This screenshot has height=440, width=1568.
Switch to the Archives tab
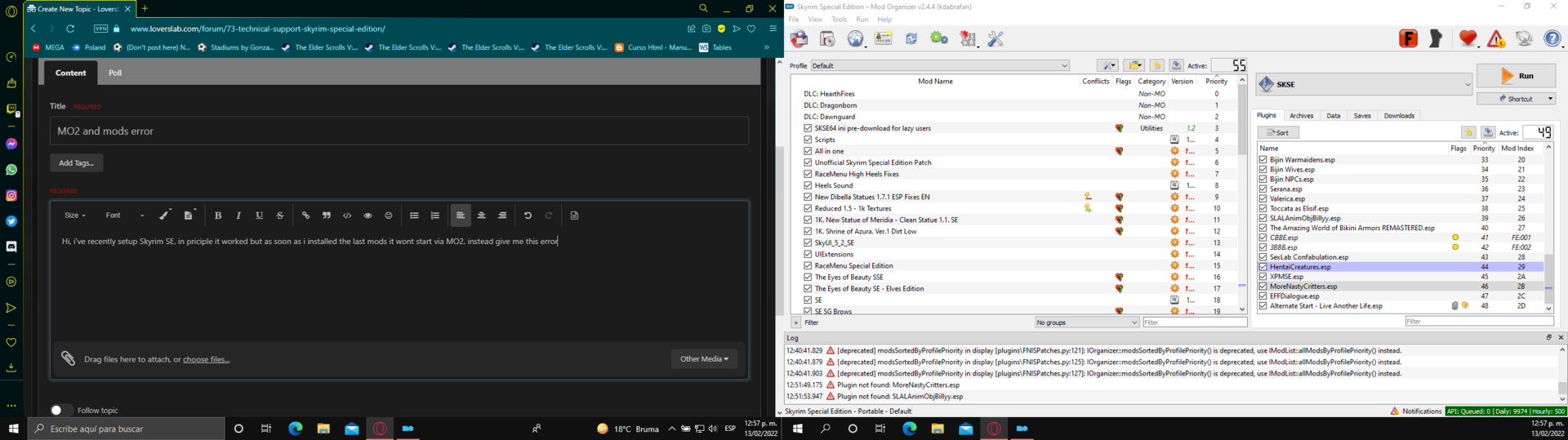click(1301, 116)
